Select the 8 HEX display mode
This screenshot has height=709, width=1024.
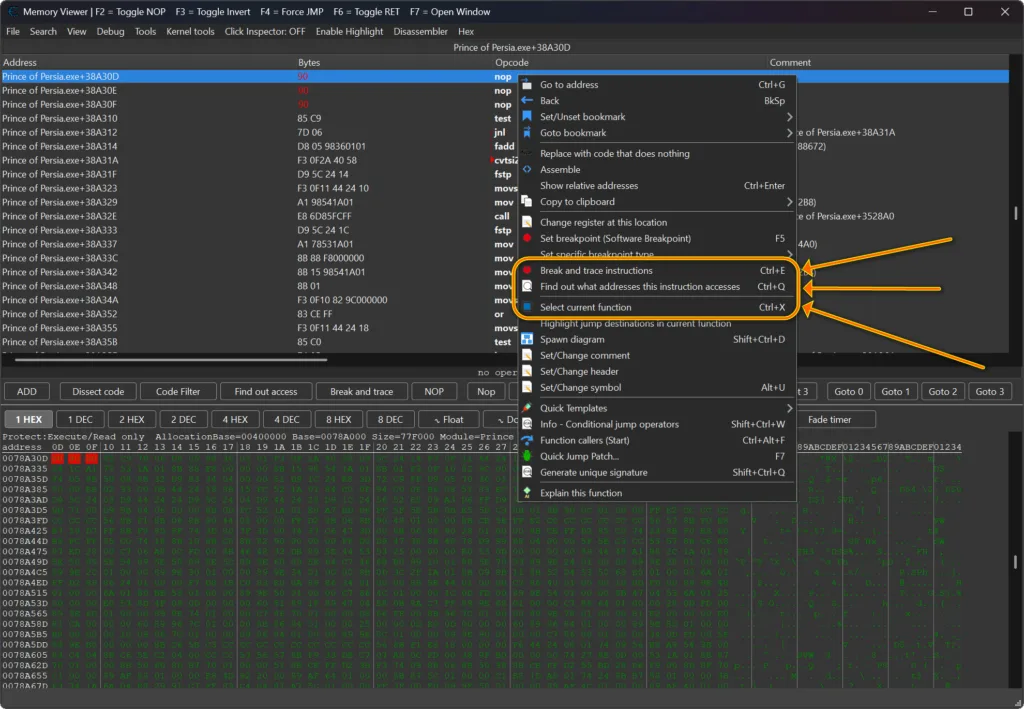(x=338, y=419)
